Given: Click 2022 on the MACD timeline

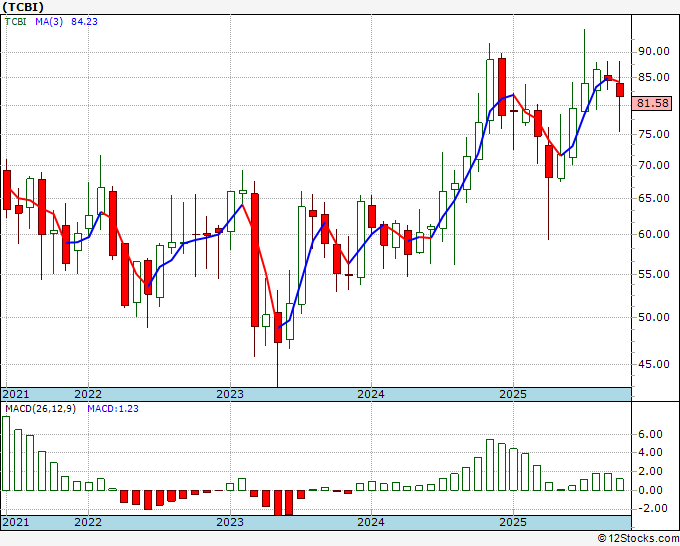Looking at the screenshot, I should point(88,522).
